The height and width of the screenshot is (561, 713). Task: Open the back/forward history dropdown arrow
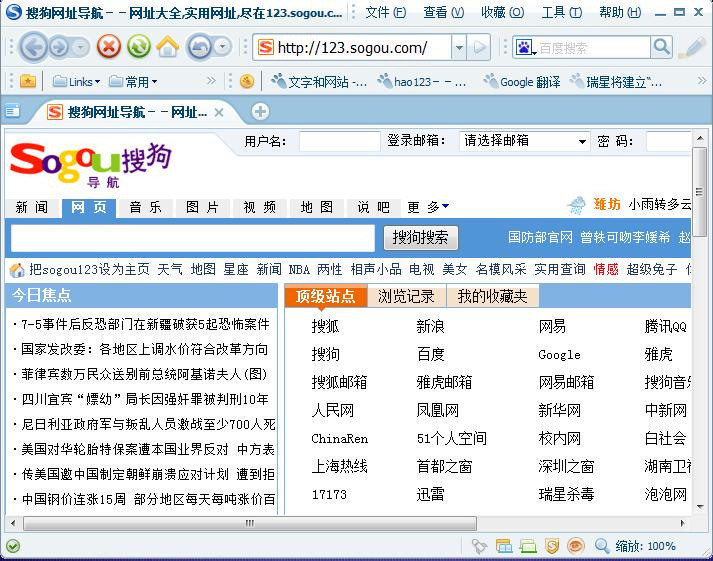[x=80, y=47]
